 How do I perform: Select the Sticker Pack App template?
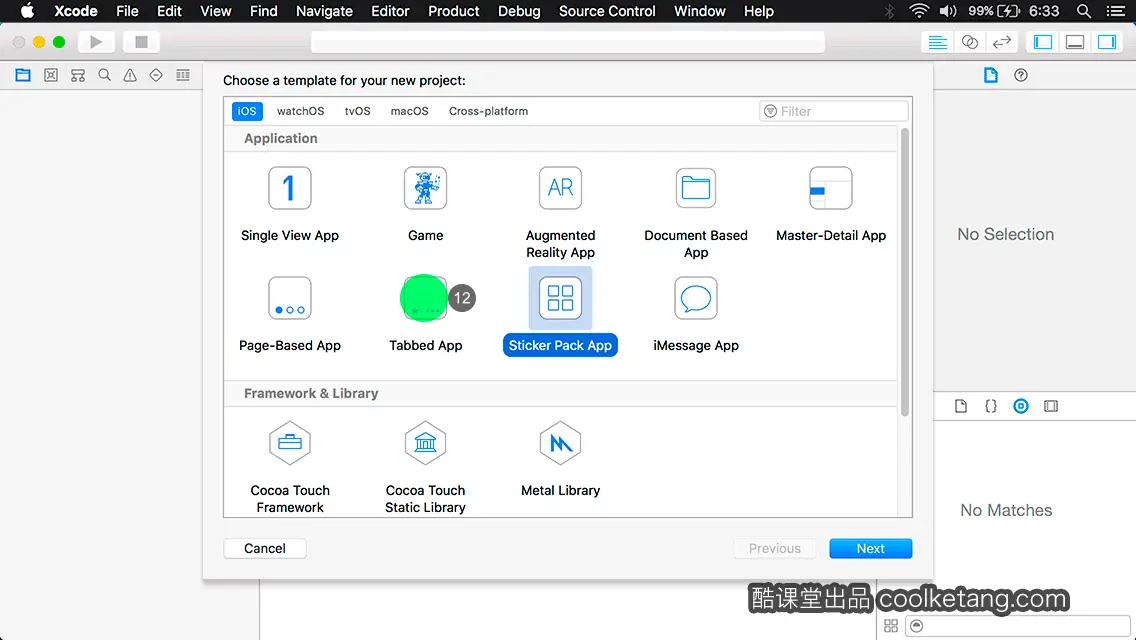coord(560,312)
